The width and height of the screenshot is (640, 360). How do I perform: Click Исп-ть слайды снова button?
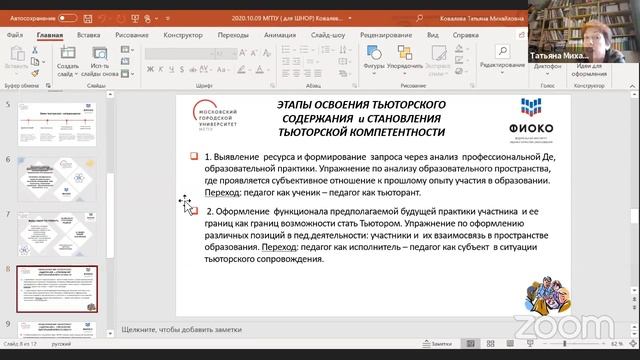click(x=100, y=62)
